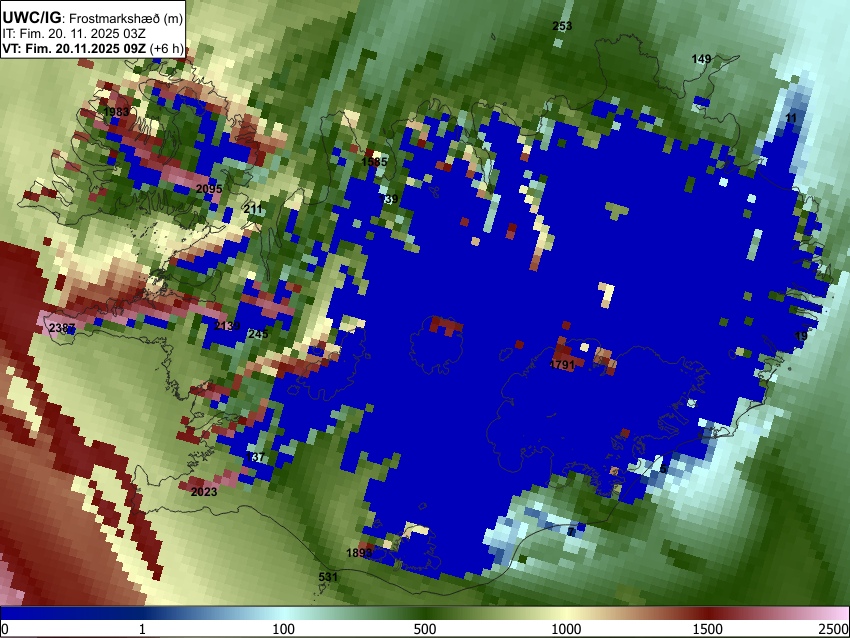Click the map value label 149
This screenshot has width=850, height=638.
click(x=701, y=59)
